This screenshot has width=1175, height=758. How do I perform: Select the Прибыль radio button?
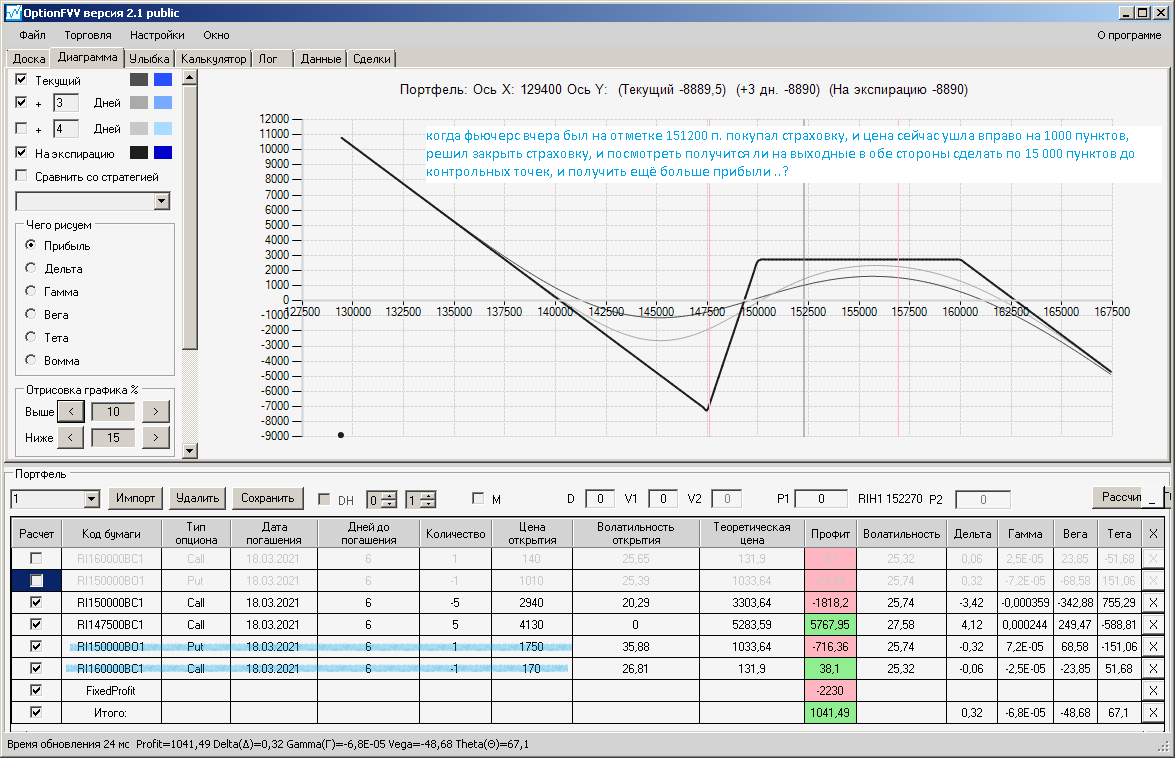coord(31,245)
